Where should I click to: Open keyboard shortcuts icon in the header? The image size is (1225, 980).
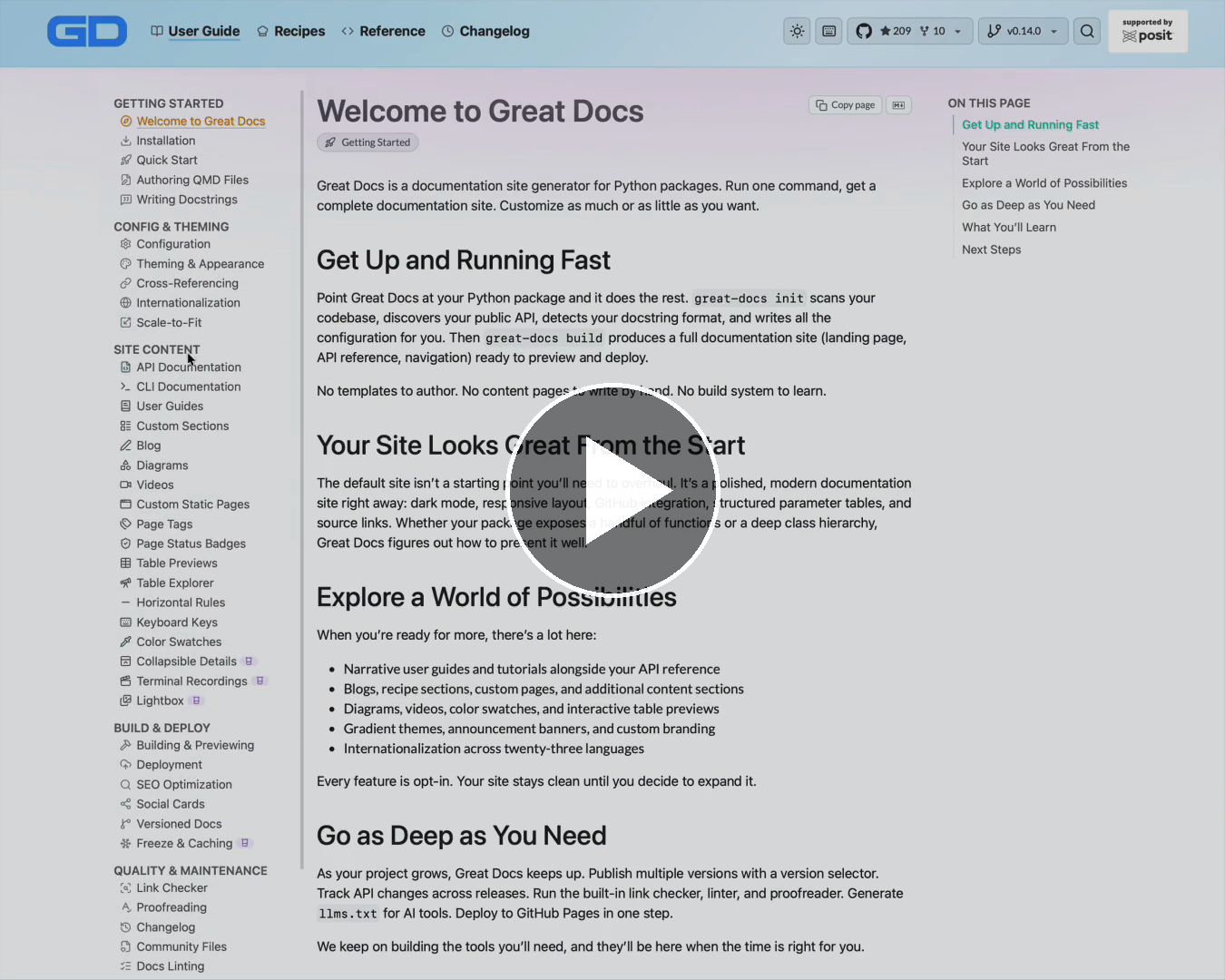click(828, 31)
